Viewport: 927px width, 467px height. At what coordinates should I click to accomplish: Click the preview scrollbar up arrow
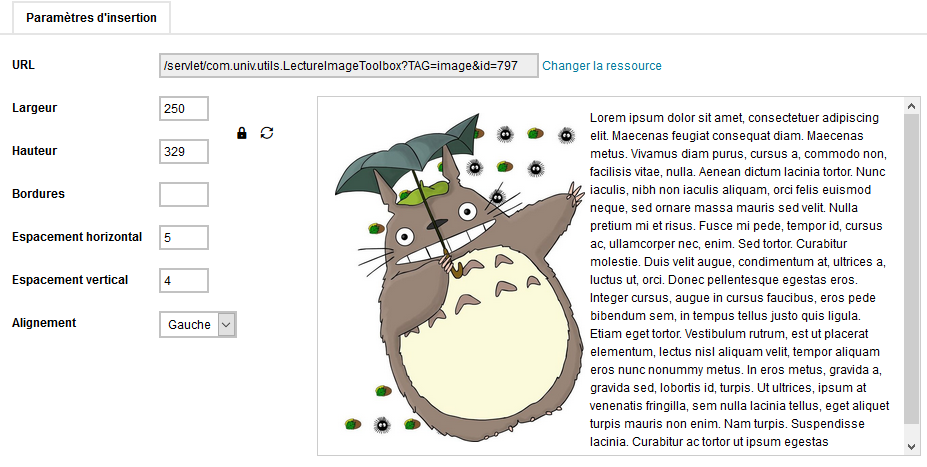coord(911,106)
